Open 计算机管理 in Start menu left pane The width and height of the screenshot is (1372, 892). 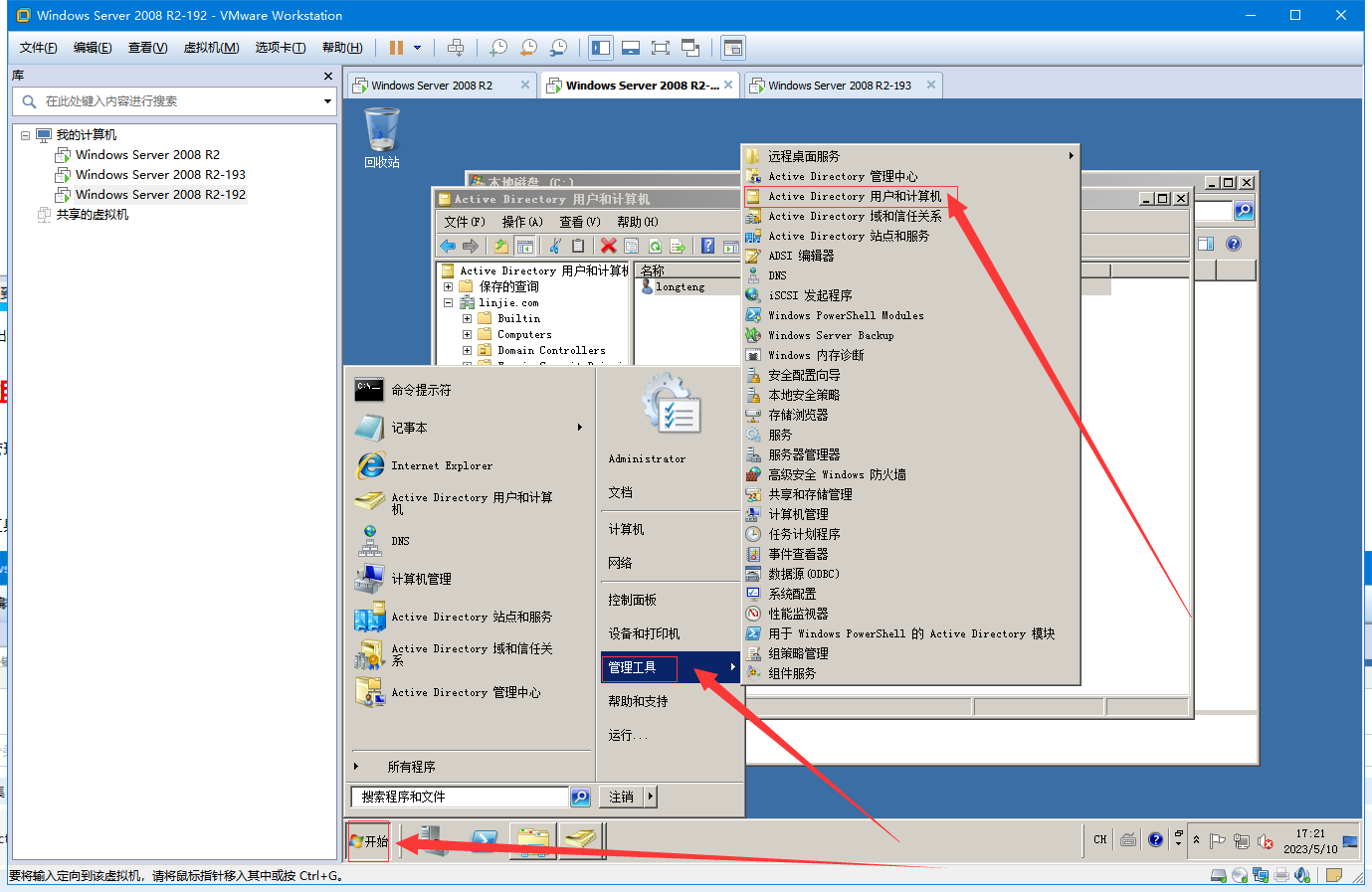tap(470, 579)
